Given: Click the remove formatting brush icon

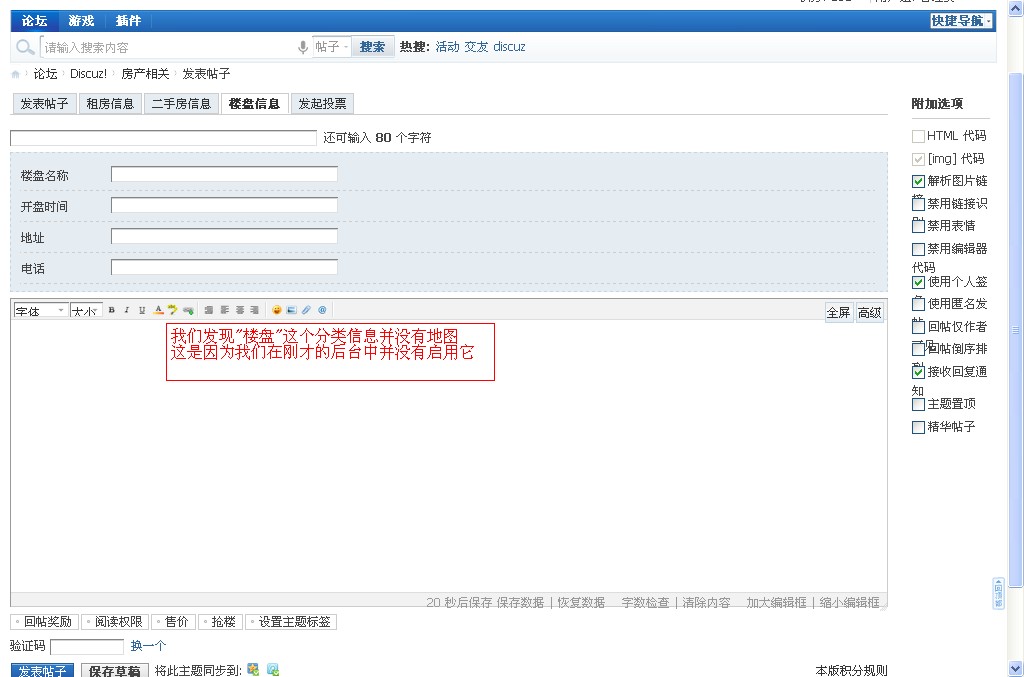Looking at the screenshot, I should tap(172, 310).
